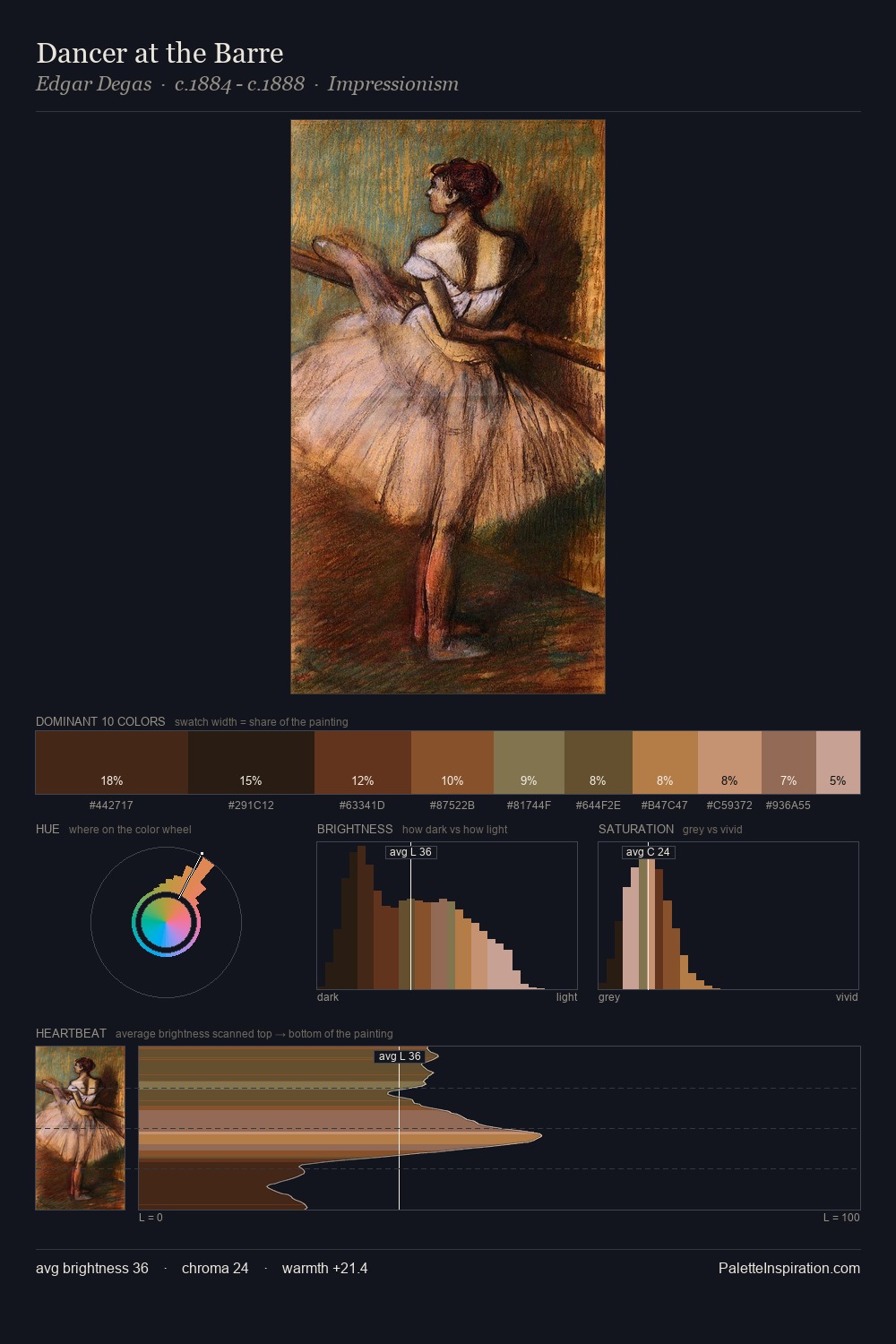Click the PaletteInspiration.com link
Viewport: 896px width, 1344px height.
tap(789, 1268)
